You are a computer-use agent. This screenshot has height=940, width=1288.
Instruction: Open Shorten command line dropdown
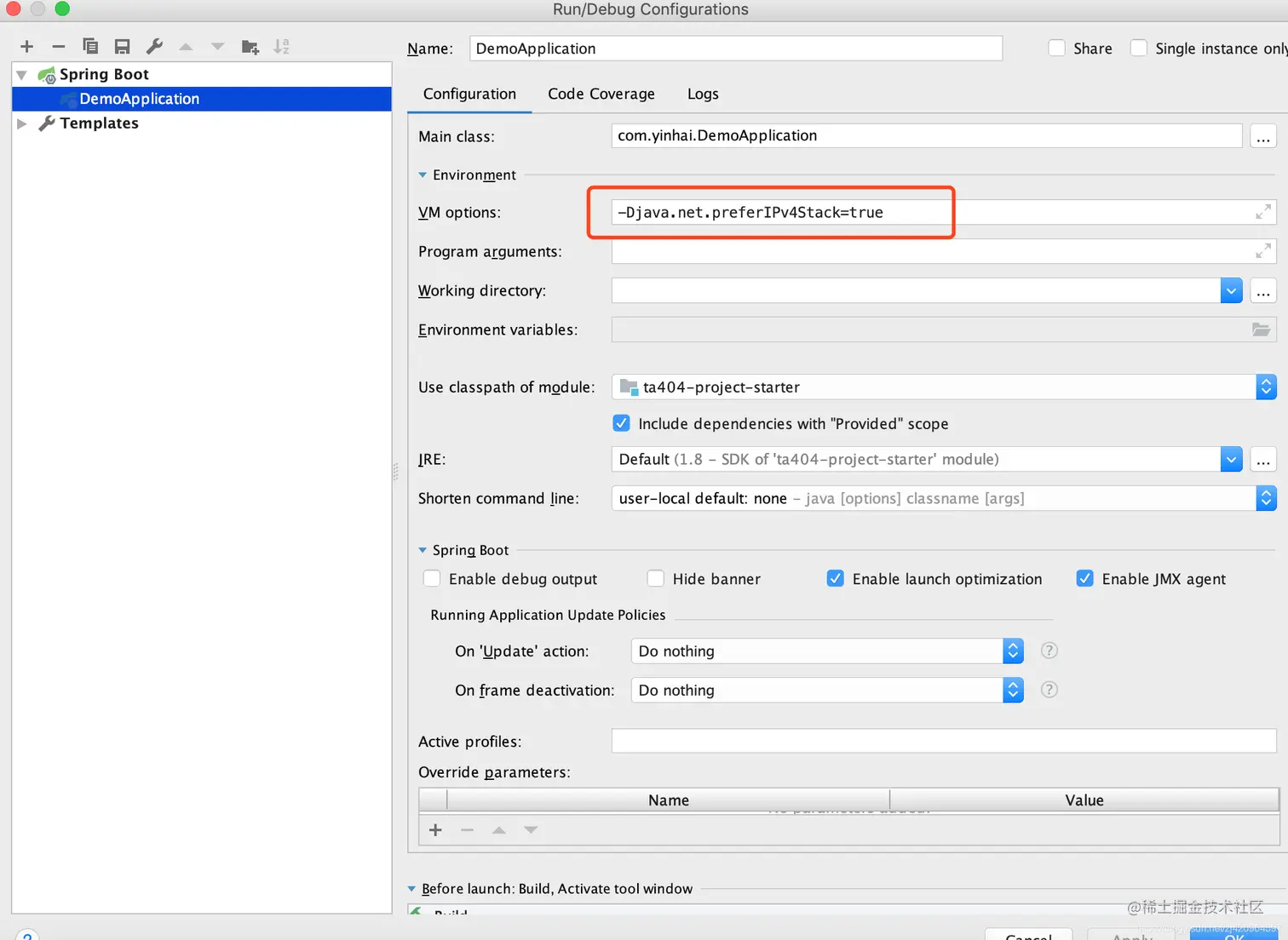[1266, 498]
